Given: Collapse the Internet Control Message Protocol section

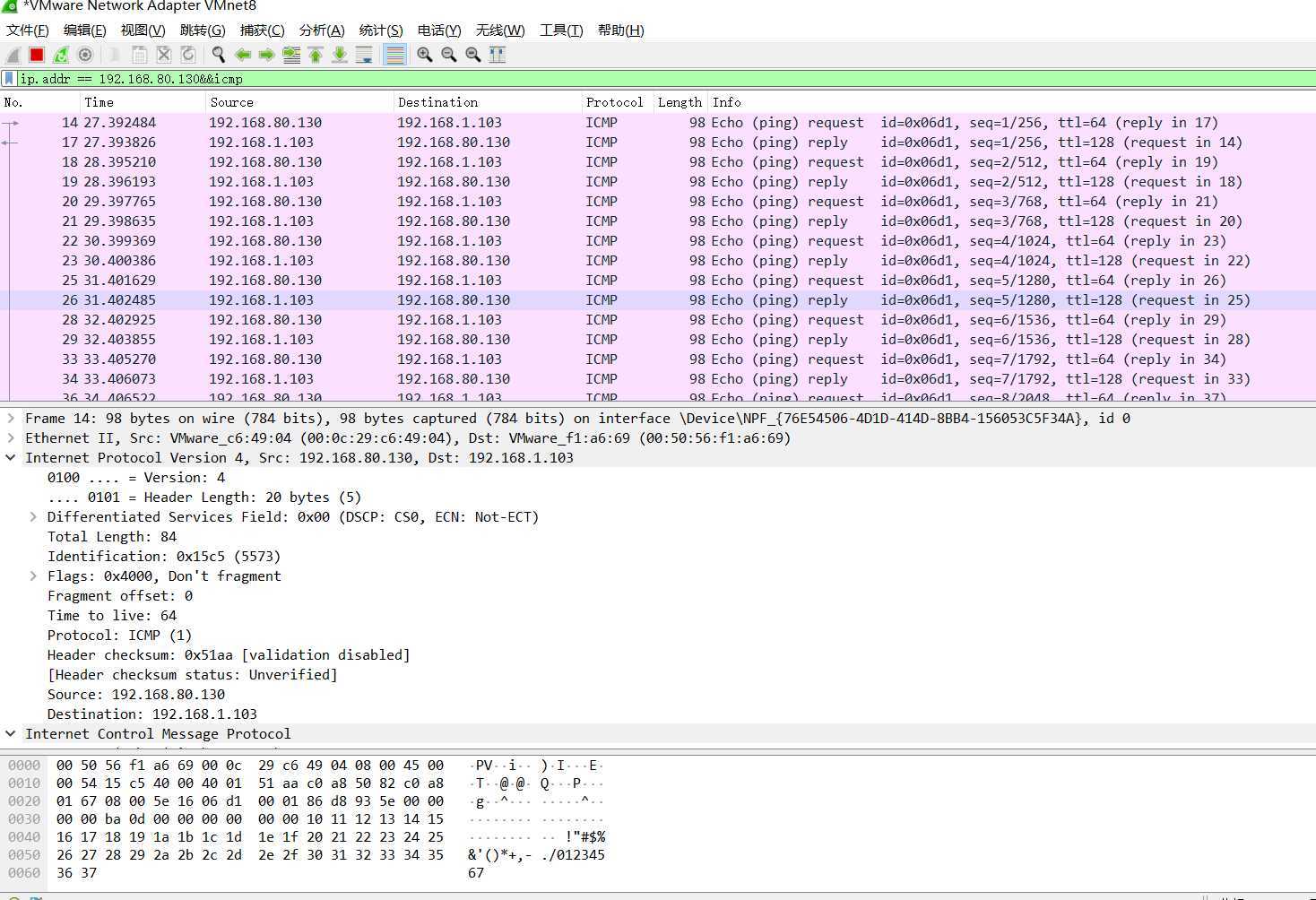Looking at the screenshot, I should (11, 733).
